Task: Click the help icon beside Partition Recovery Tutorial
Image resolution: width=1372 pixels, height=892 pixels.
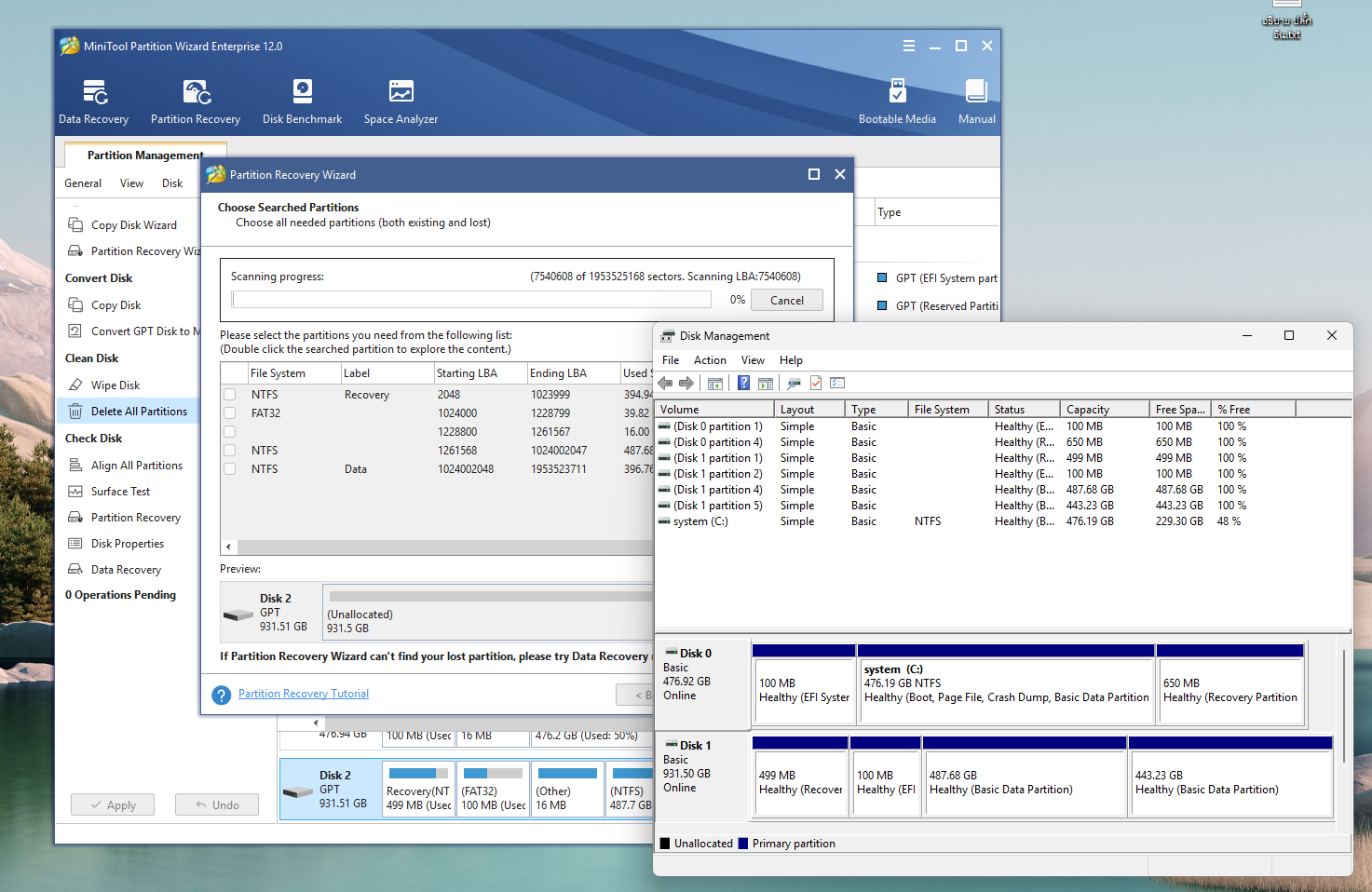Action: tap(221, 695)
